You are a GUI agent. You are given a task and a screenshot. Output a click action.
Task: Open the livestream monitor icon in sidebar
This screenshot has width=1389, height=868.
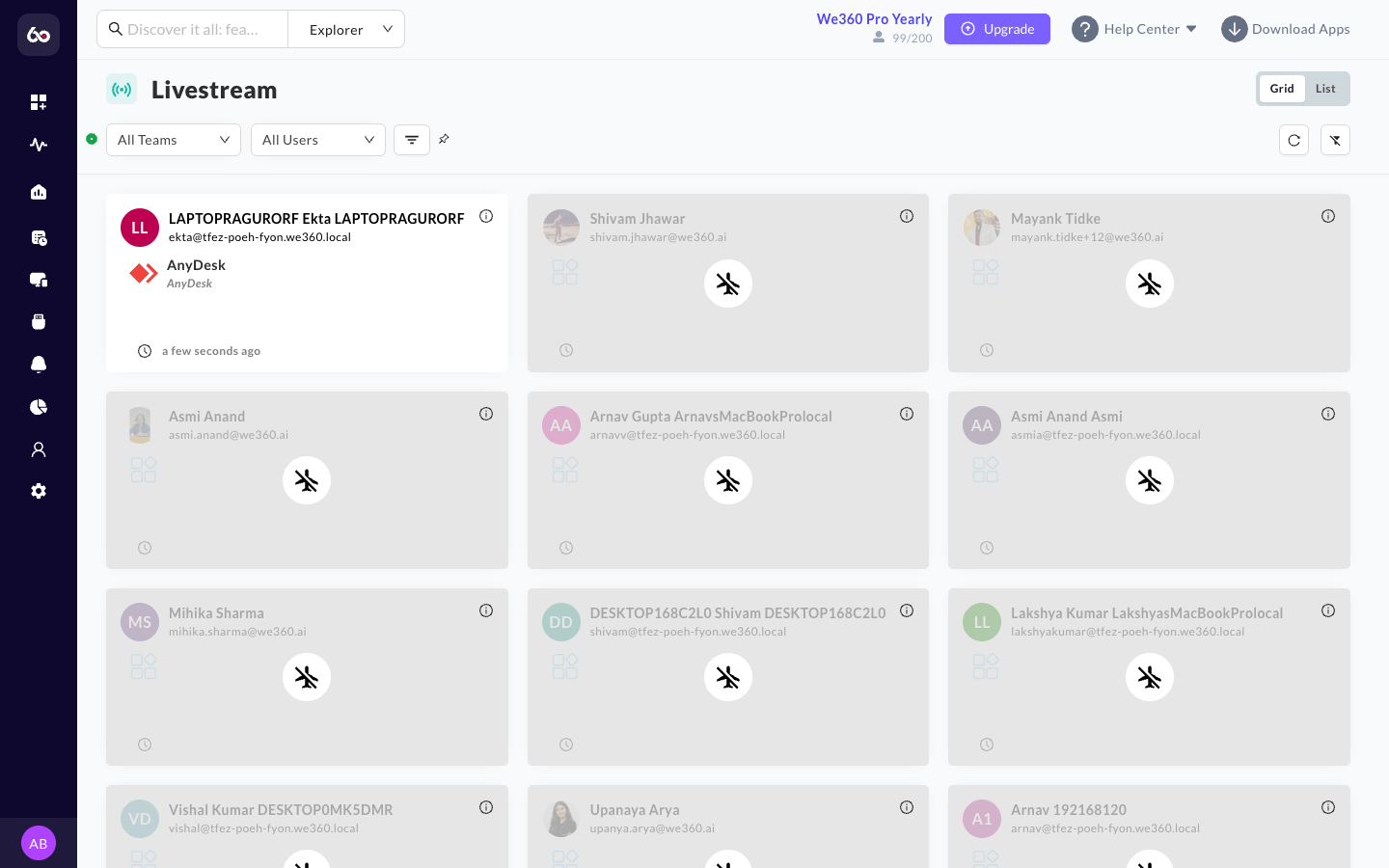tap(39, 280)
